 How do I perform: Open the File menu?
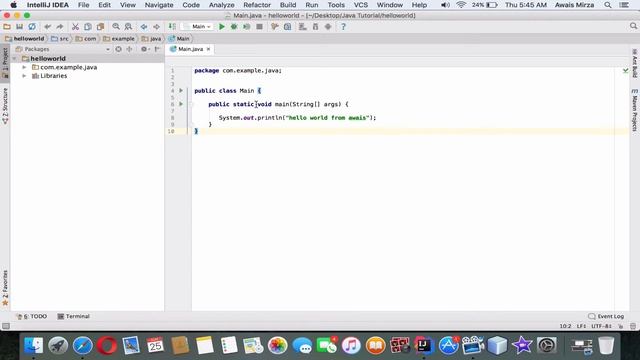(83, 5)
